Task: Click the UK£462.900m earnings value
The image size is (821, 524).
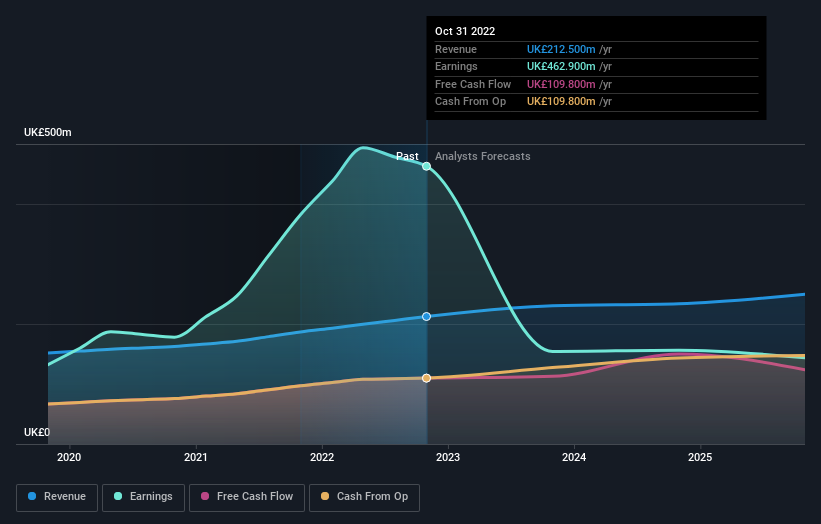Action: pos(561,66)
